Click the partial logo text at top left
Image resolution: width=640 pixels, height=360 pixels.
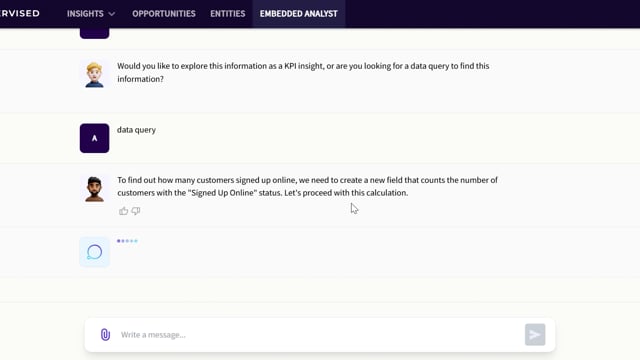pyautogui.click(x=20, y=13)
